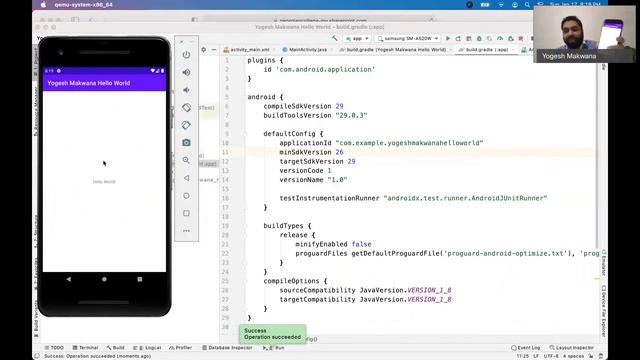The width and height of the screenshot is (640, 360).
Task: Click the buildToolsVersion "29.0.3" line
Action: (x=315, y=116)
